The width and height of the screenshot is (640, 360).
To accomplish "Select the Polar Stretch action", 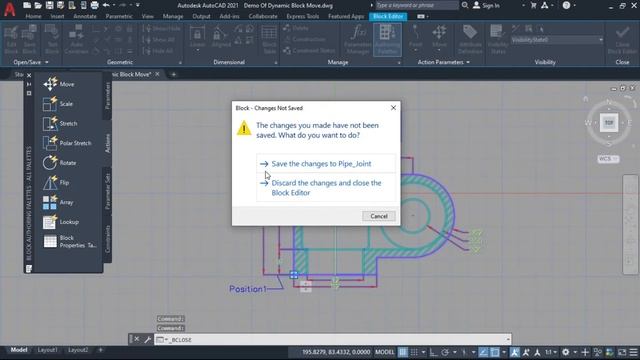I will coord(67,143).
